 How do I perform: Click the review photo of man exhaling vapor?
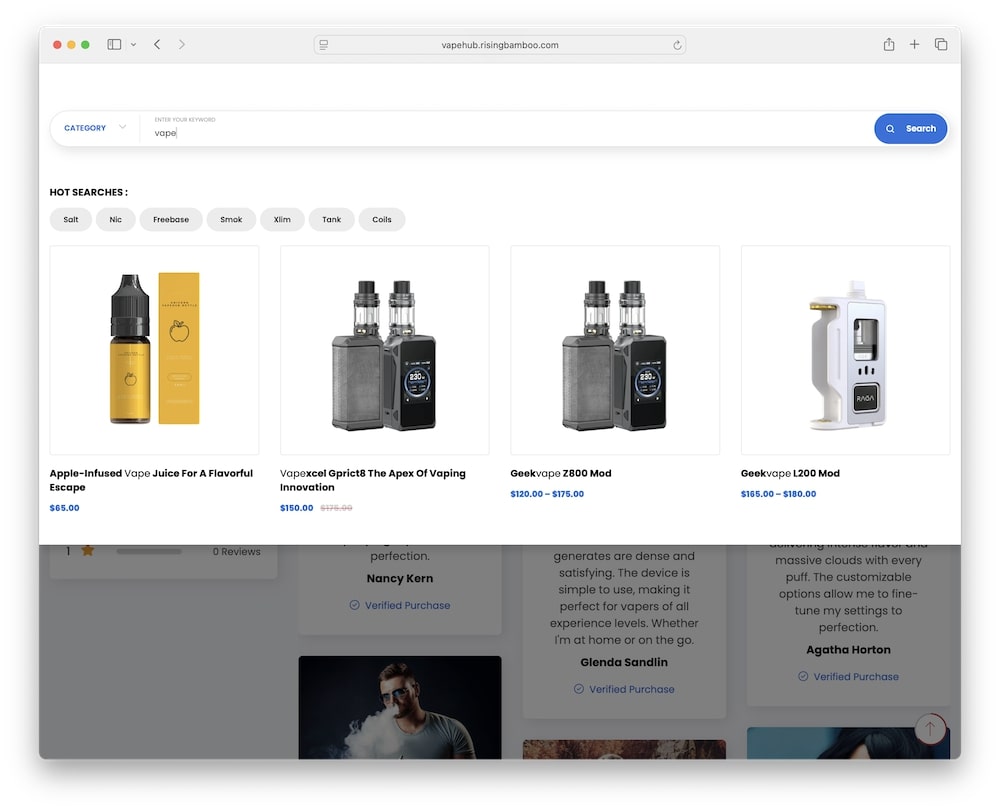[x=400, y=707]
